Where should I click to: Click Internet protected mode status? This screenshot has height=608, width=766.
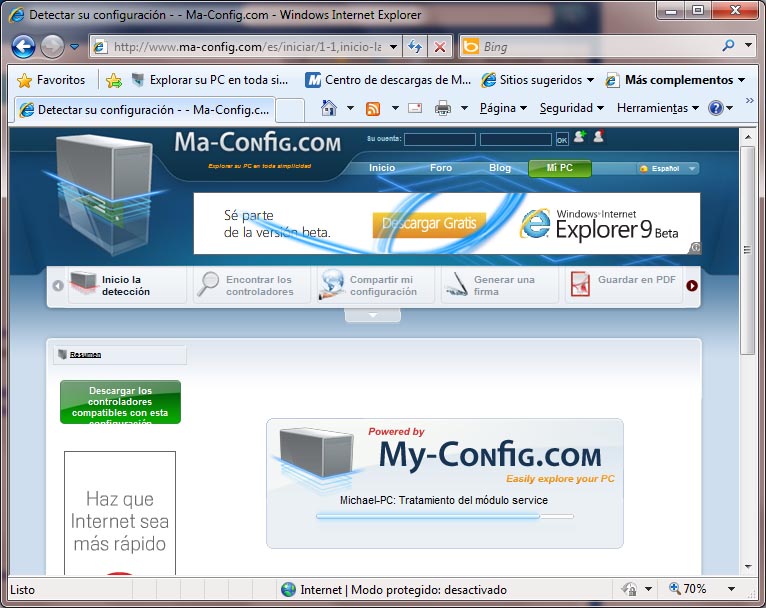click(x=394, y=590)
